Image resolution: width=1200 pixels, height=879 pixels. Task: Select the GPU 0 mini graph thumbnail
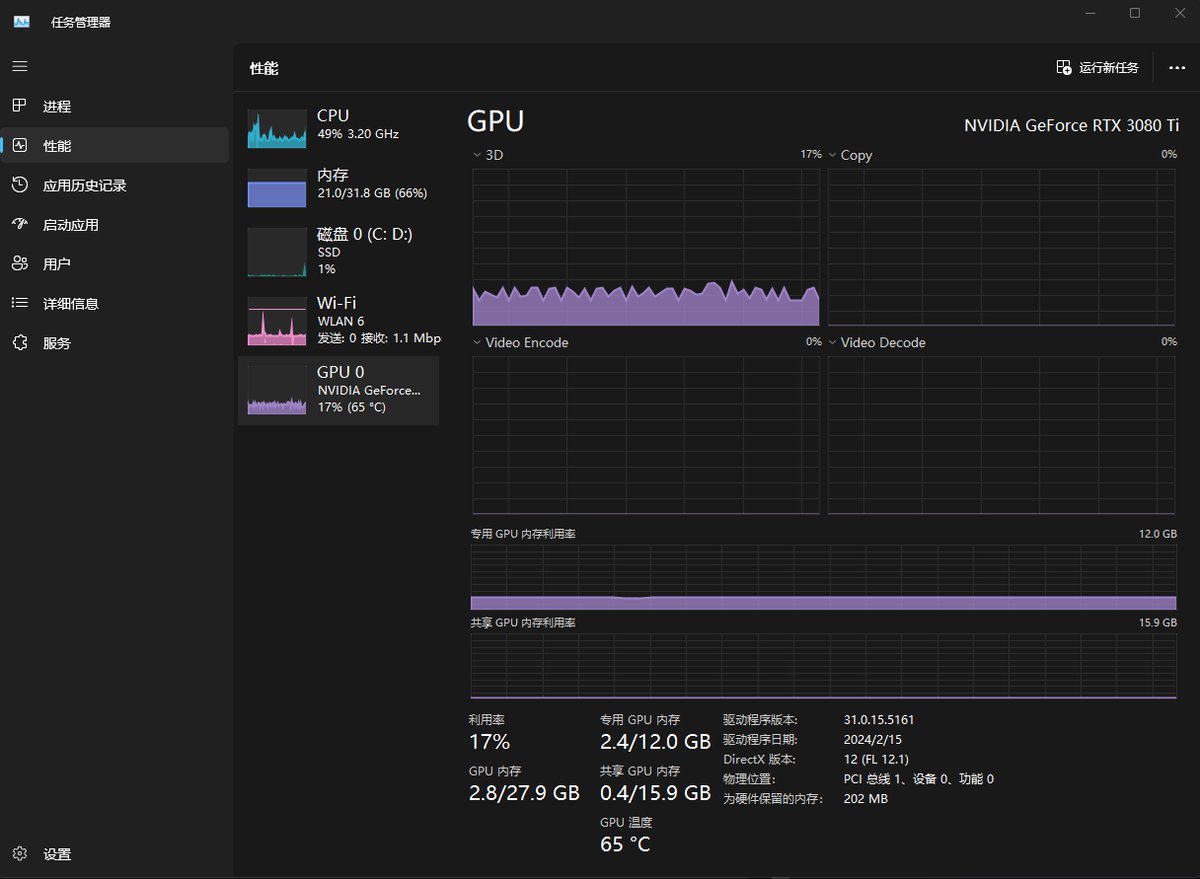point(277,390)
